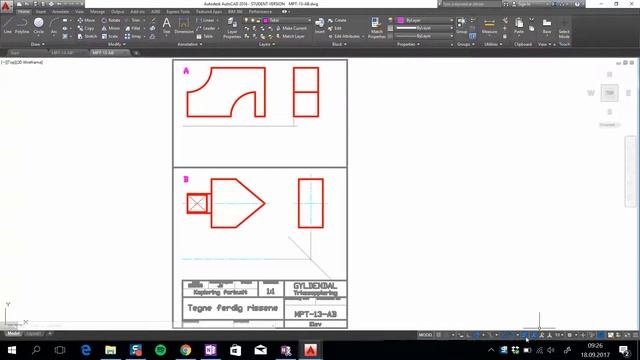
Task: Click Match Properties tool
Action: [x=376, y=28]
